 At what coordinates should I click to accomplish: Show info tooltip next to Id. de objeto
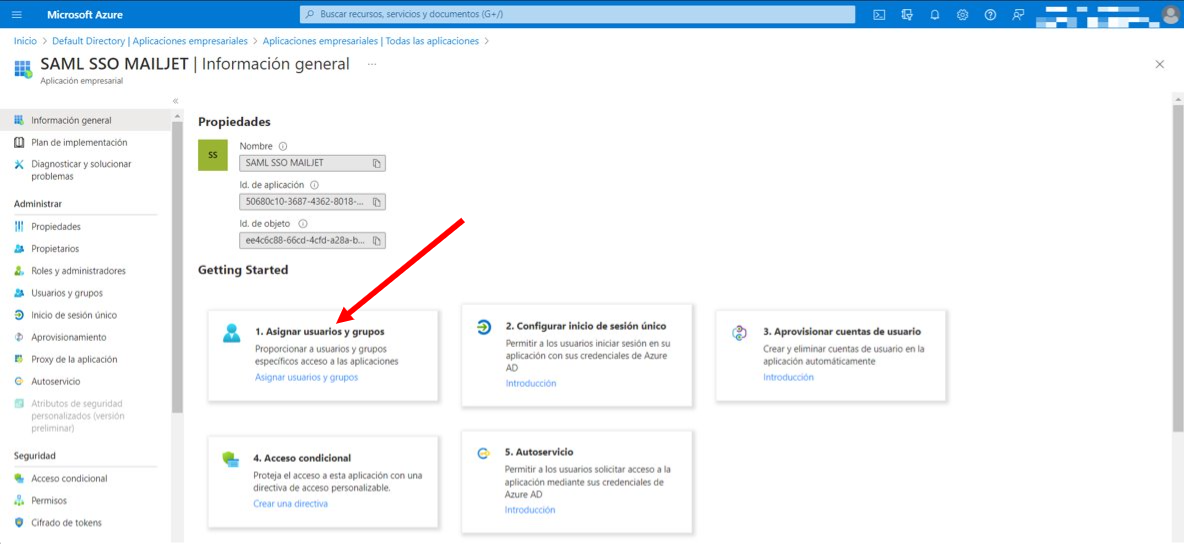tap(303, 224)
